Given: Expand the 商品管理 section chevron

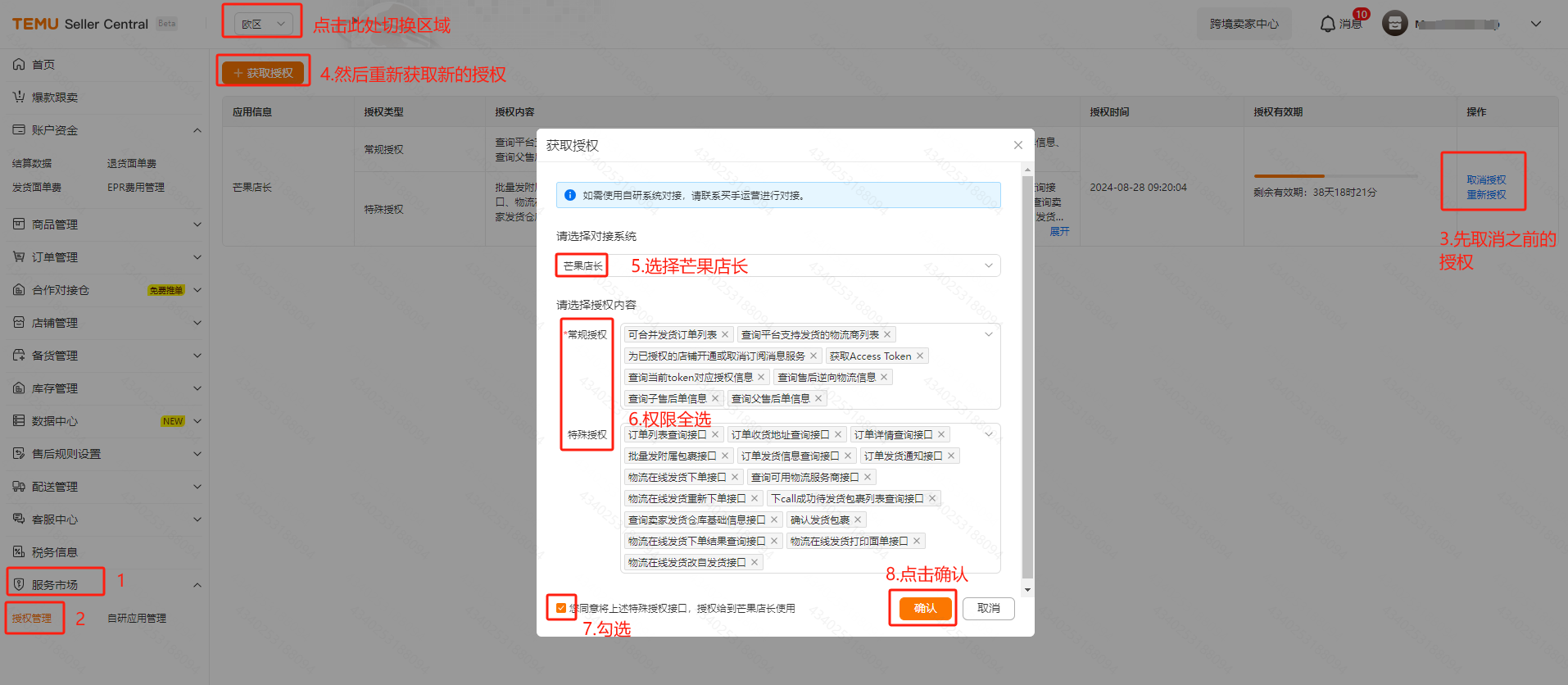Looking at the screenshot, I should coord(197,225).
